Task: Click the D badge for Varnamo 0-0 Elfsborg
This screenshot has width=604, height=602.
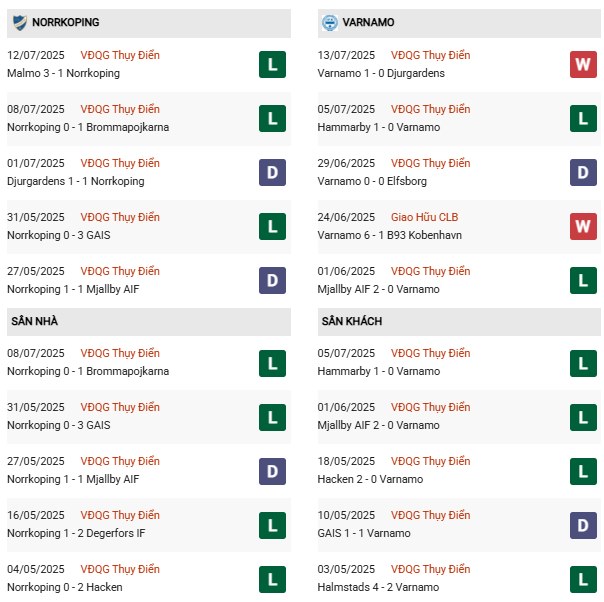Action: [x=583, y=173]
